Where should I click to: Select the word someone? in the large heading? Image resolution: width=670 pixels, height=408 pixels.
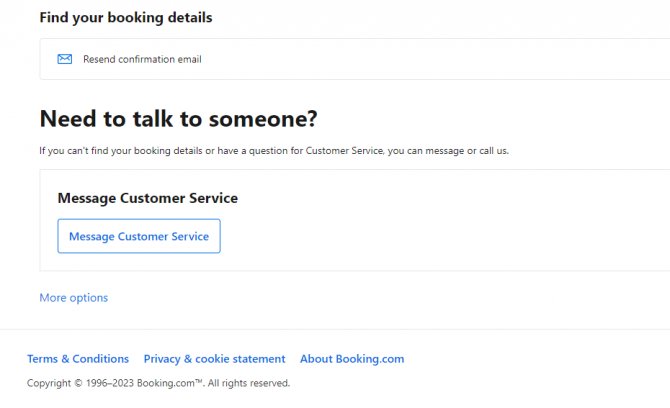[263, 118]
